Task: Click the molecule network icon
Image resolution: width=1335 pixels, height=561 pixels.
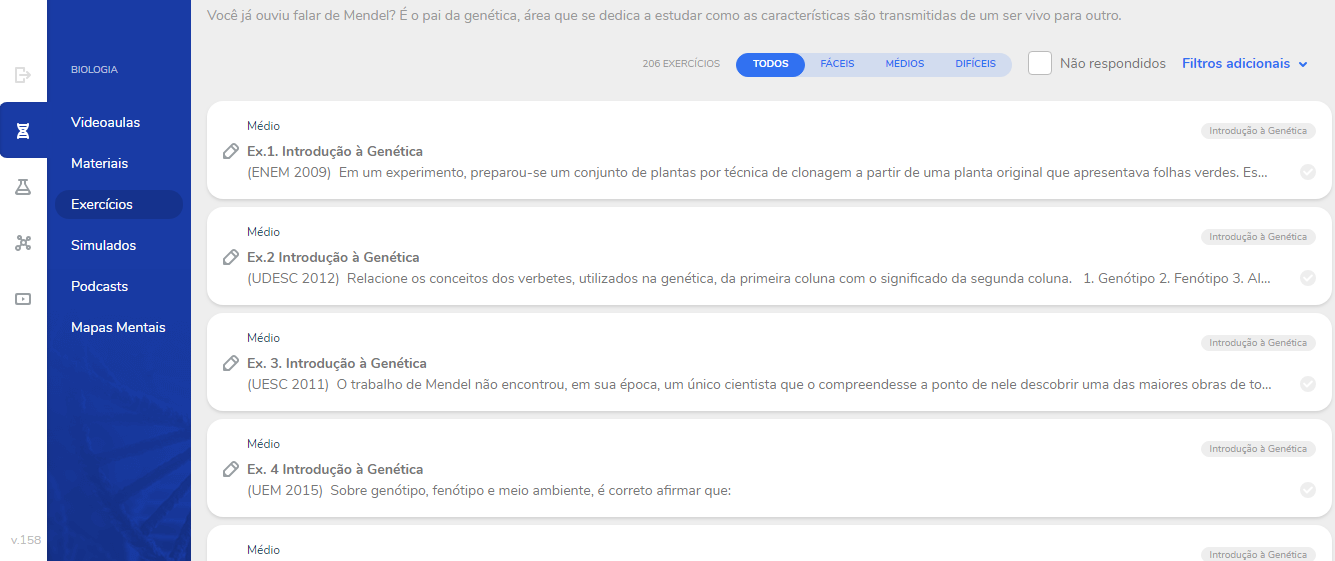Action: click(23, 243)
